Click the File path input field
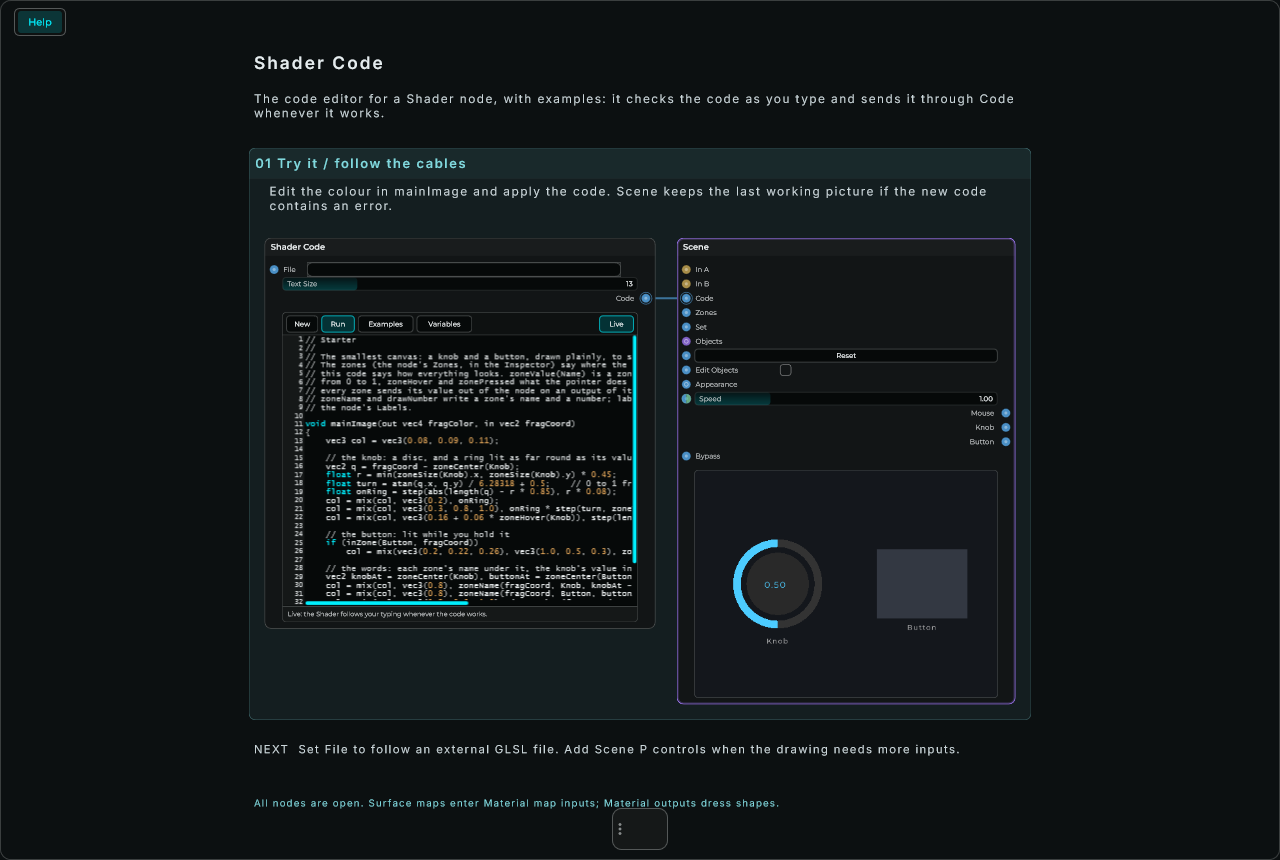The height and width of the screenshot is (860, 1280). (x=464, y=269)
